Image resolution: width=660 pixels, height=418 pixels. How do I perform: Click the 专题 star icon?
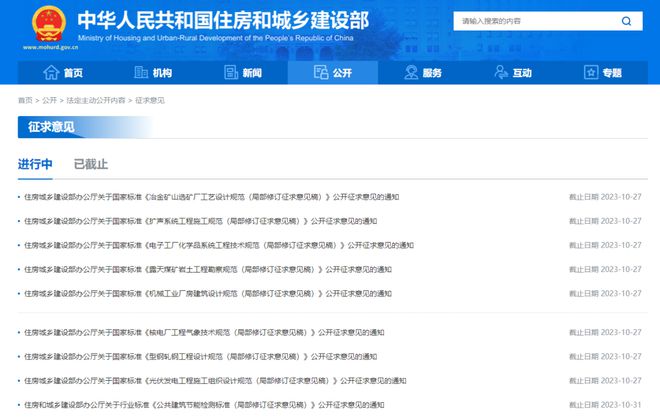click(x=591, y=72)
